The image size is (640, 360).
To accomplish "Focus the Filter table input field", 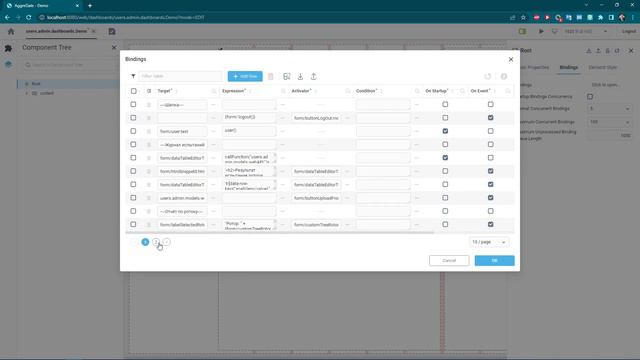I will [x=180, y=76].
